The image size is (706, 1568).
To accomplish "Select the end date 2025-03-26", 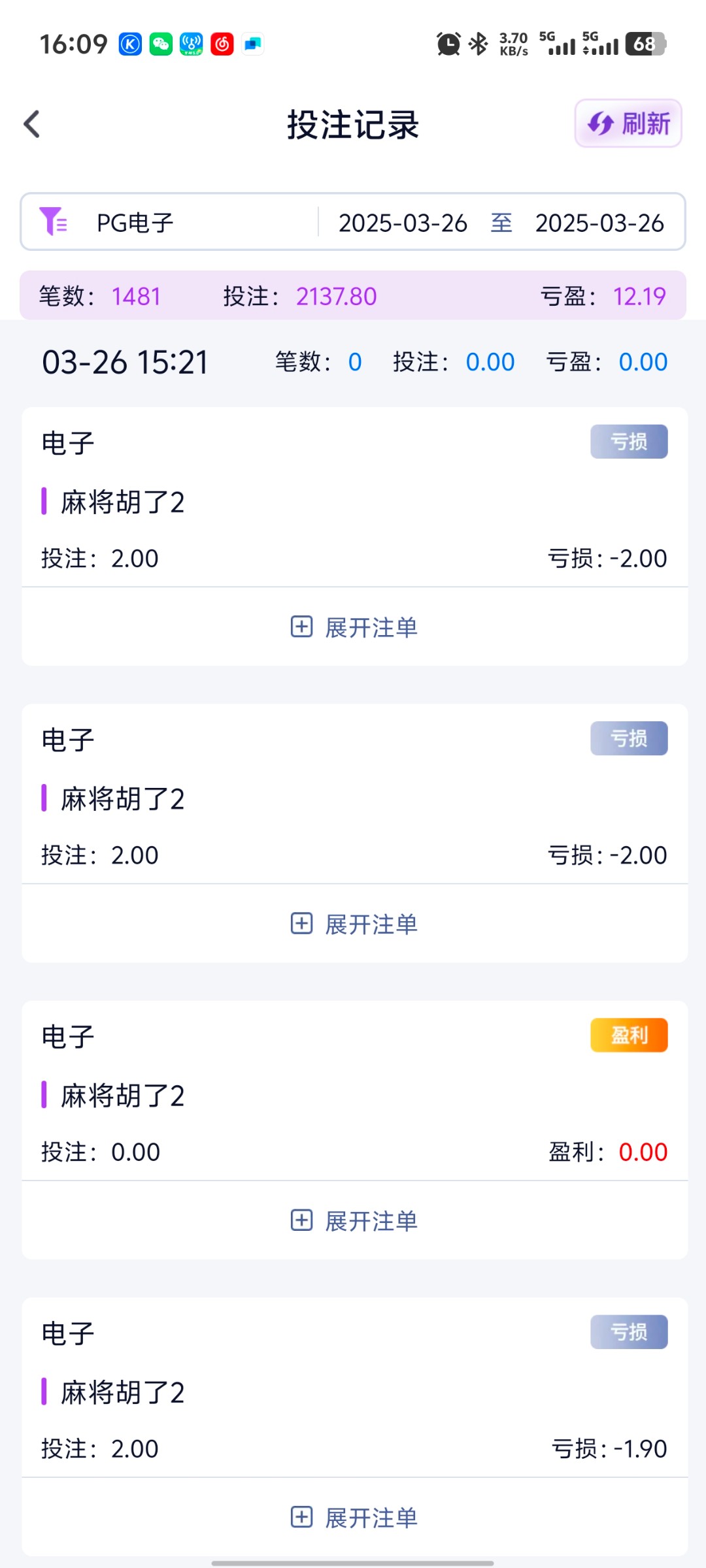I will [x=599, y=223].
